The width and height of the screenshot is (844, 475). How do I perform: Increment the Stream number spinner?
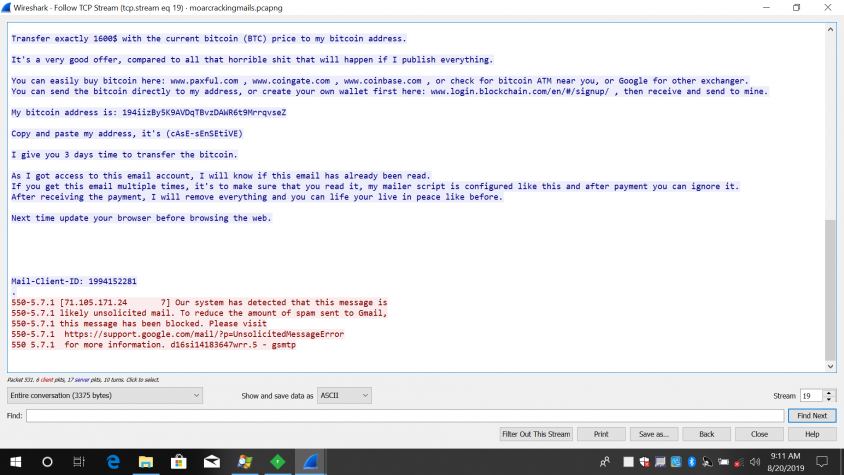pos(827,393)
